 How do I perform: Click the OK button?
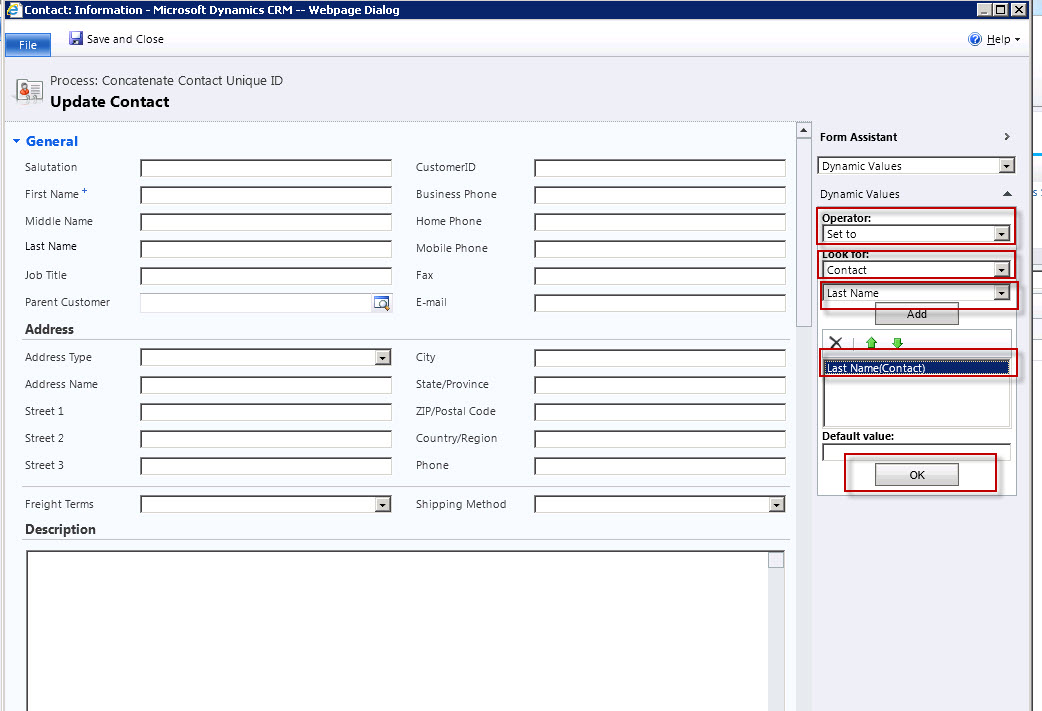tap(916, 475)
